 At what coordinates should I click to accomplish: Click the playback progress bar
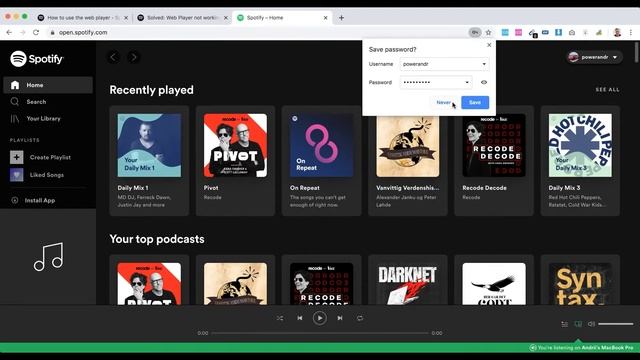click(320, 333)
